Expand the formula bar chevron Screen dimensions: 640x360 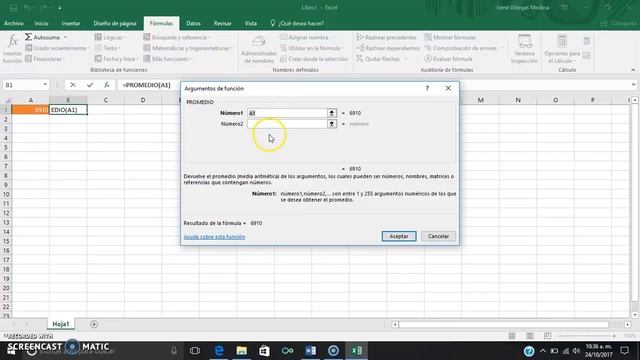tap(633, 85)
